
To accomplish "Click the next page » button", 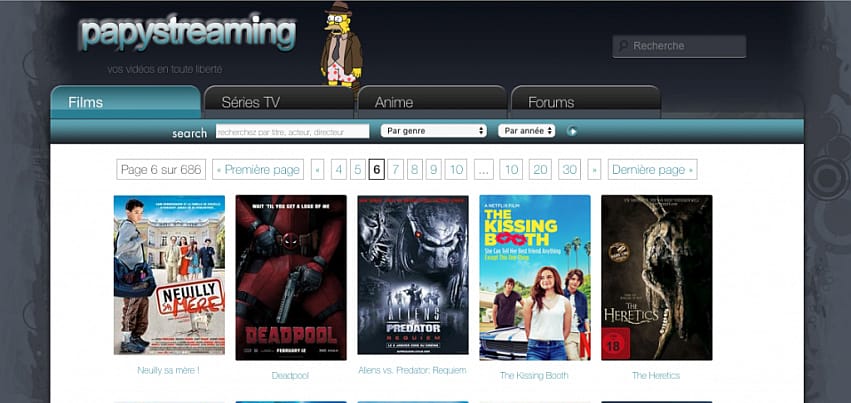I will coord(594,170).
